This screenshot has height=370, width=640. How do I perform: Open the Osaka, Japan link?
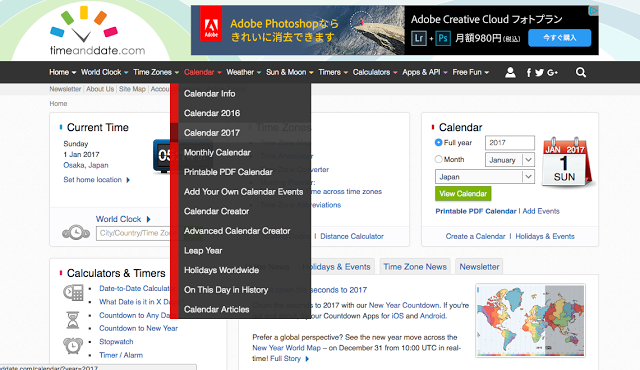[86, 165]
